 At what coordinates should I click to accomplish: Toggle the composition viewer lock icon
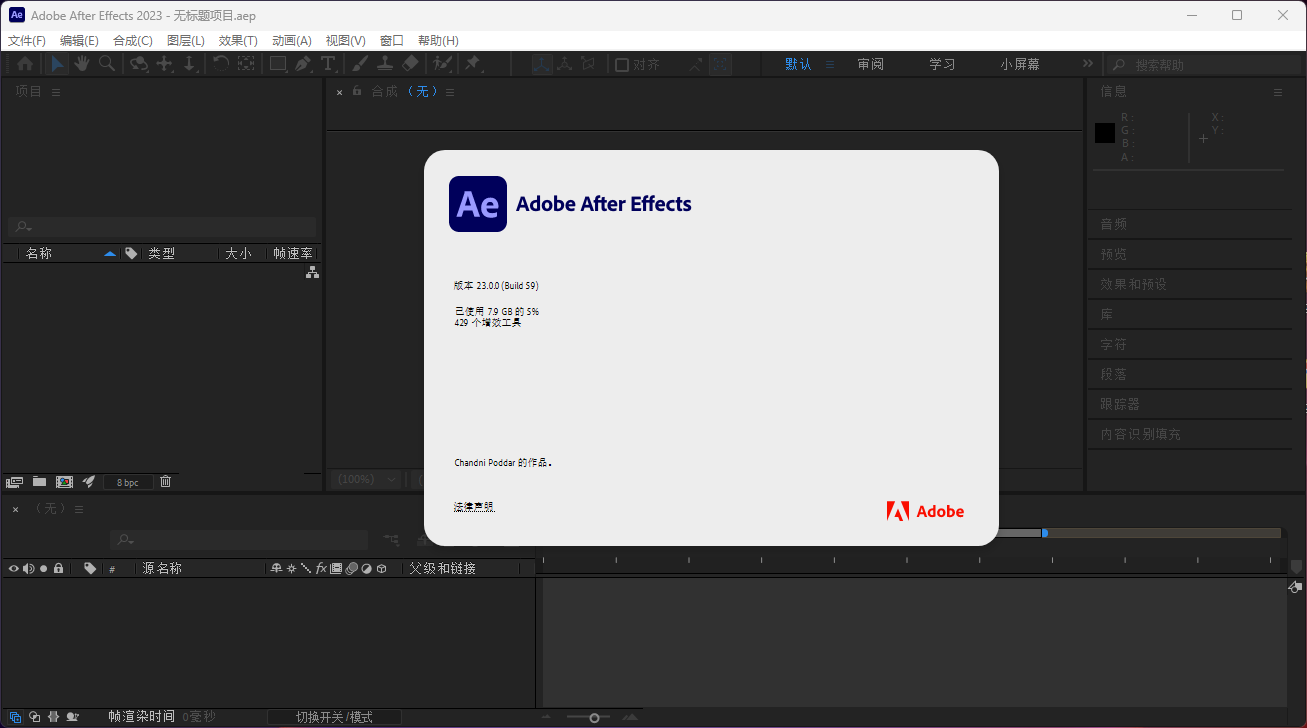357,91
